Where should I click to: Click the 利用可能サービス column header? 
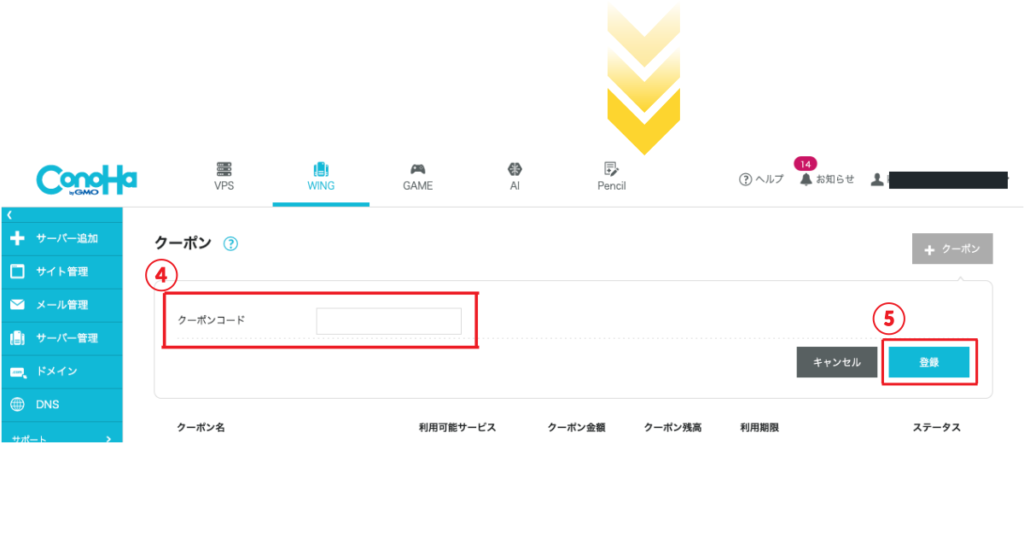(x=457, y=427)
